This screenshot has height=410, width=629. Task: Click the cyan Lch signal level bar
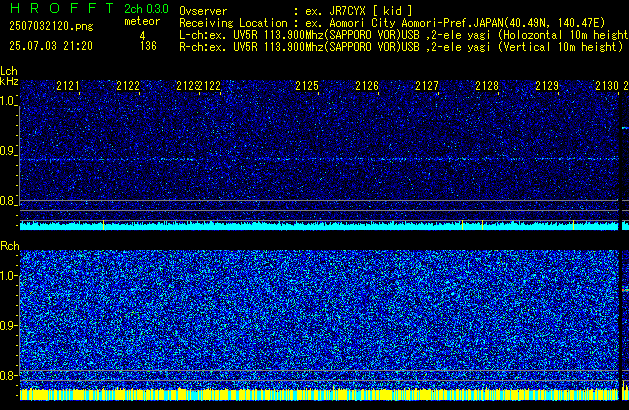[319, 225]
